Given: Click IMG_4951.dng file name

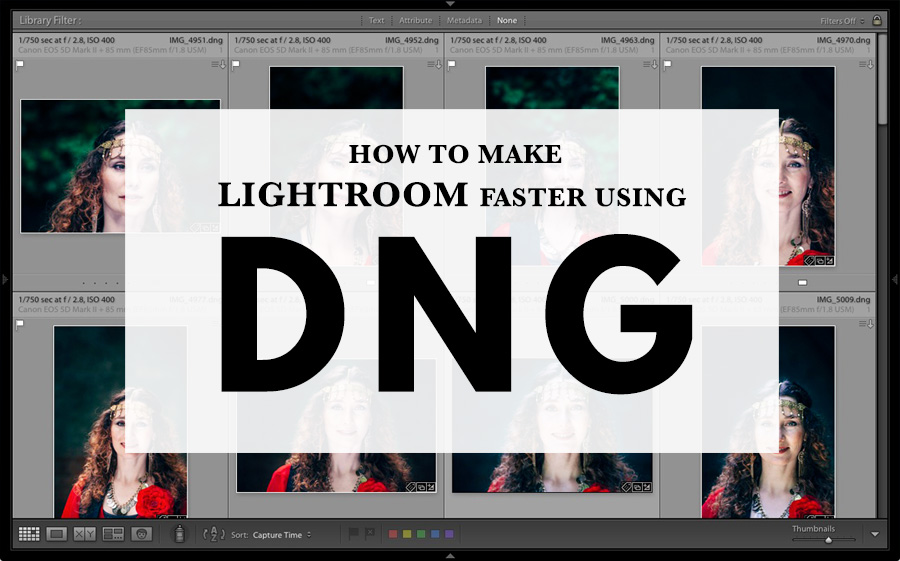Looking at the screenshot, I should [x=196, y=40].
